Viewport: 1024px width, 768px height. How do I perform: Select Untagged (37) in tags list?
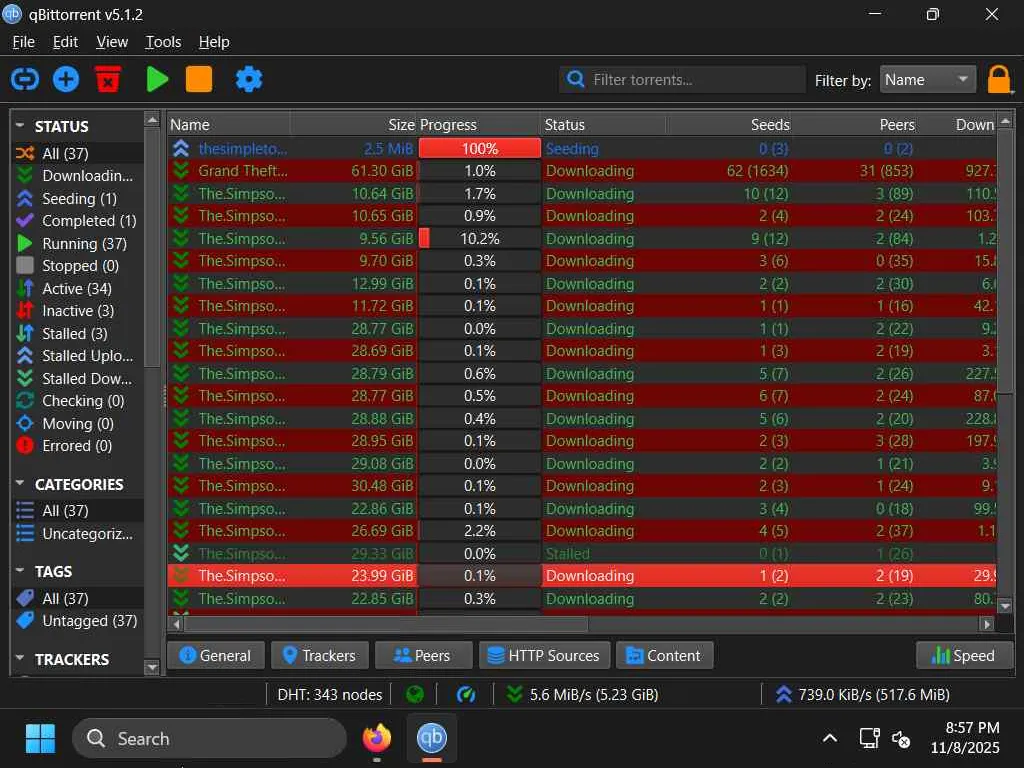78,620
